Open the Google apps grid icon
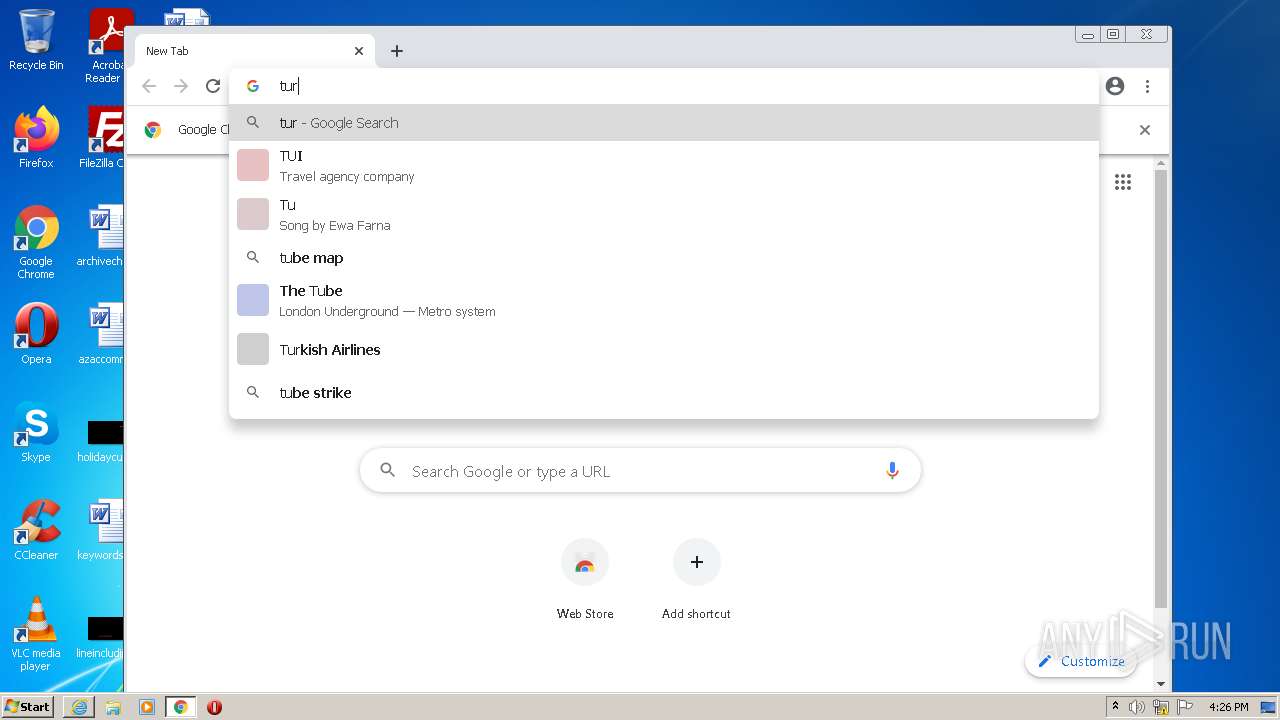 pos(1123,182)
